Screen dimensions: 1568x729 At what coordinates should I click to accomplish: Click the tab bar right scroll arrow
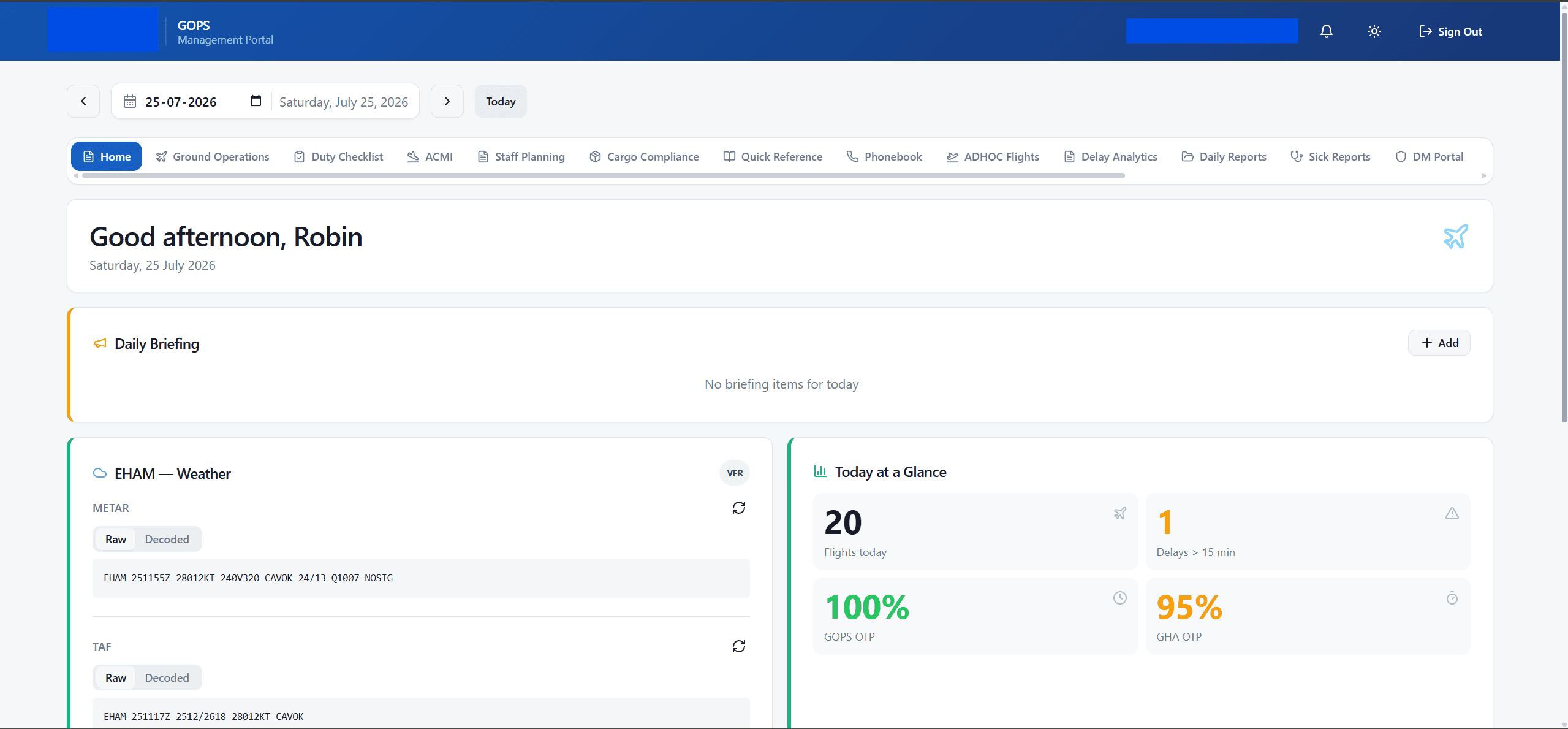(x=1483, y=175)
